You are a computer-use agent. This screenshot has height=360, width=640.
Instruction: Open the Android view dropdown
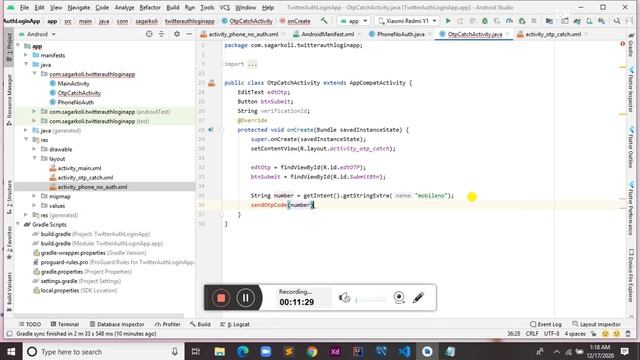point(37,34)
